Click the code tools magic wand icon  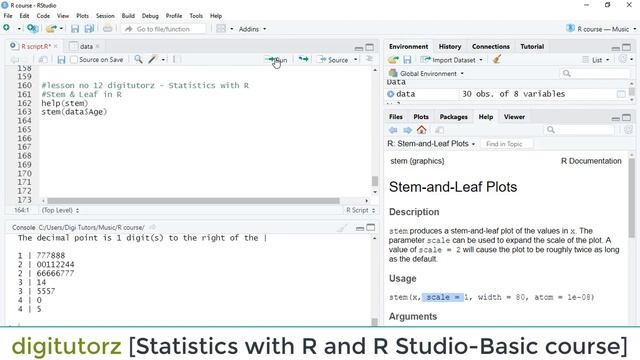(x=153, y=60)
